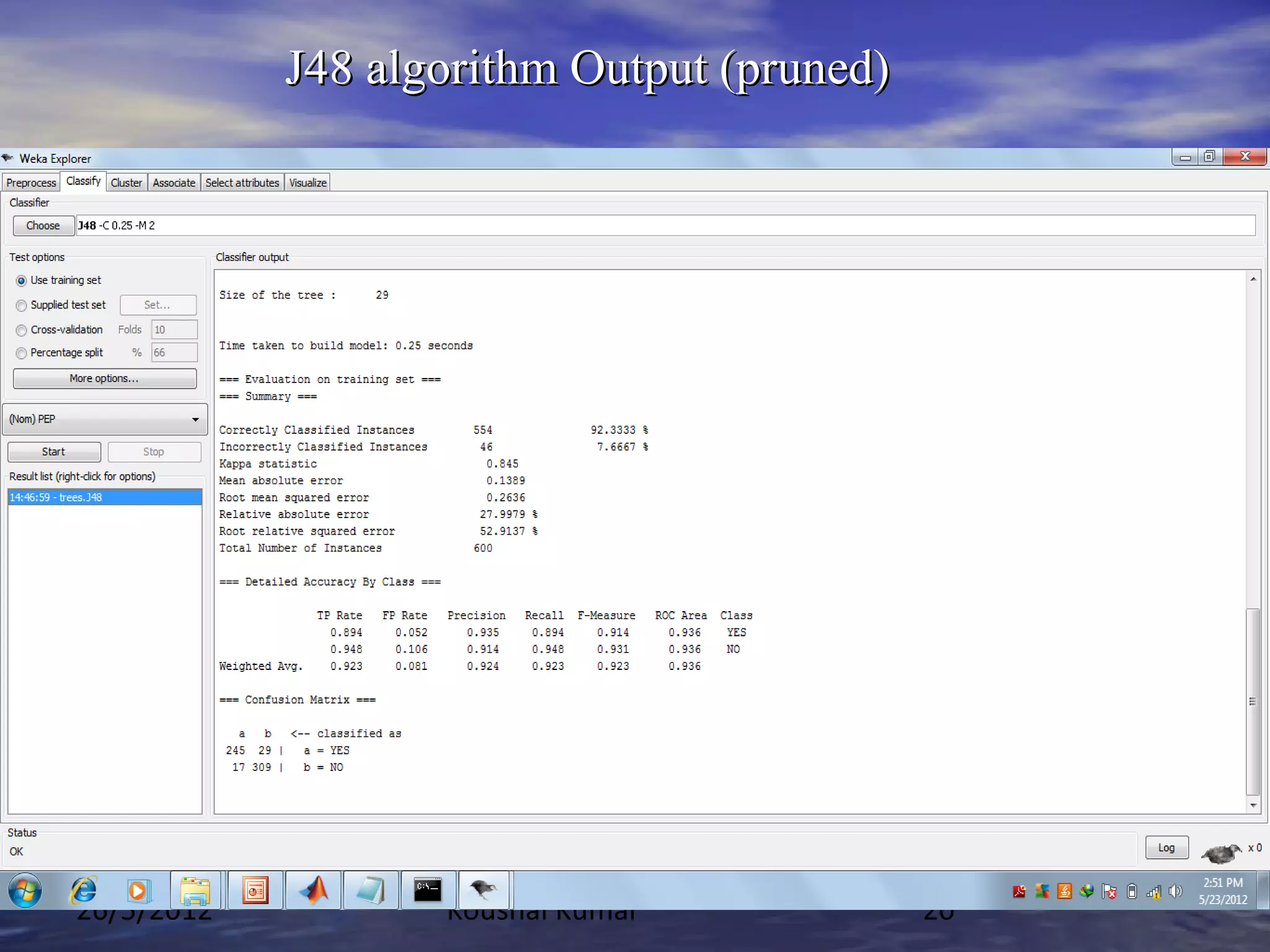The width and height of the screenshot is (1270, 952).
Task: Open the Visualize tab
Action: (x=308, y=183)
